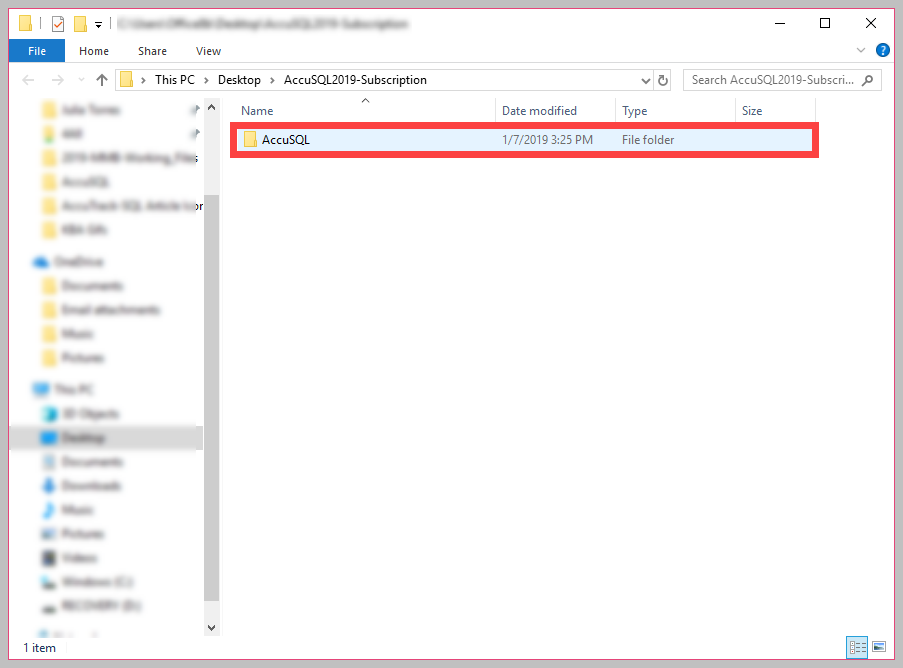Open the Share ribbon tab
The height and width of the screenshot is (668, 903).
coord(152,51)
